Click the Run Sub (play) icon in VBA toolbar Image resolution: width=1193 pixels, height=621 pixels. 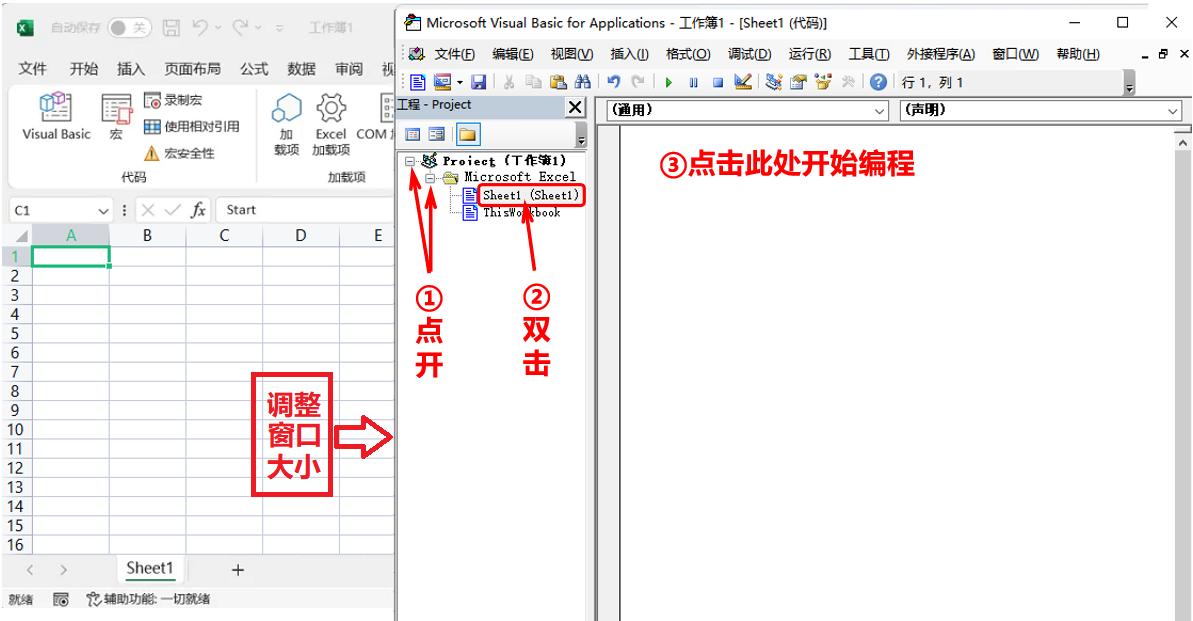coord(668,83)
